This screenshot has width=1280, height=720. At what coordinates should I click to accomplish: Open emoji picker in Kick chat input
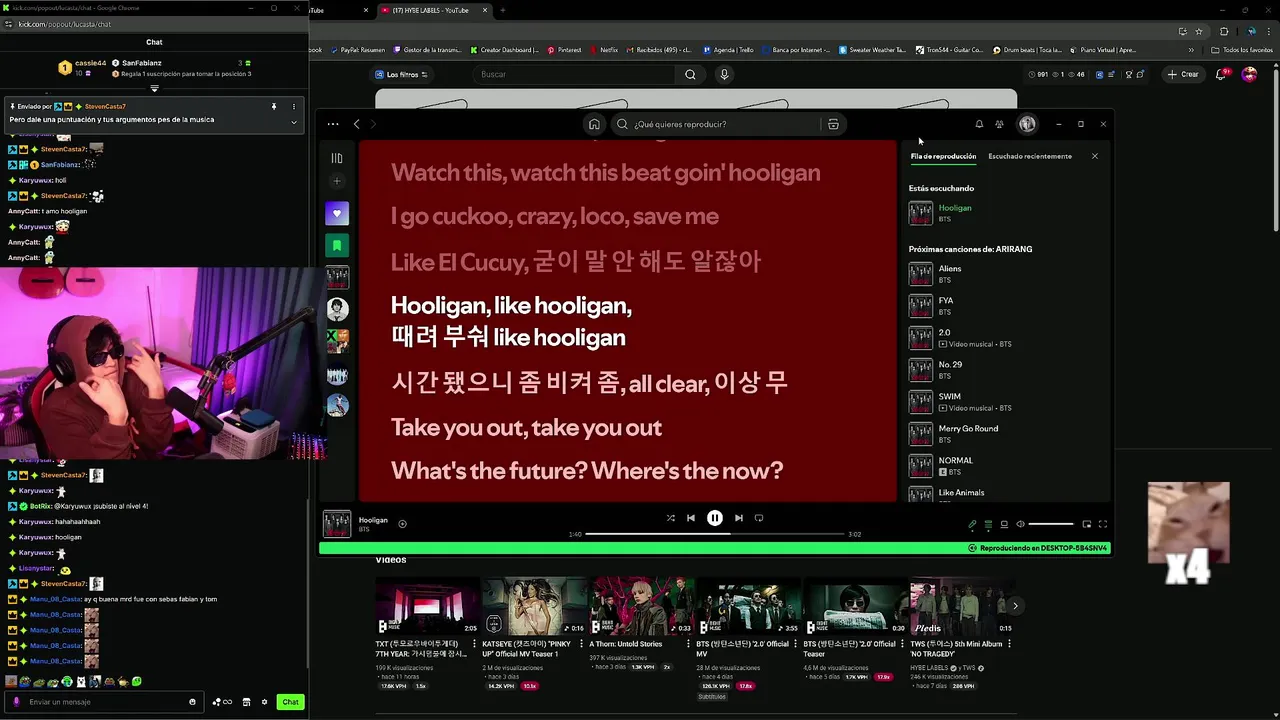[193, 702]
